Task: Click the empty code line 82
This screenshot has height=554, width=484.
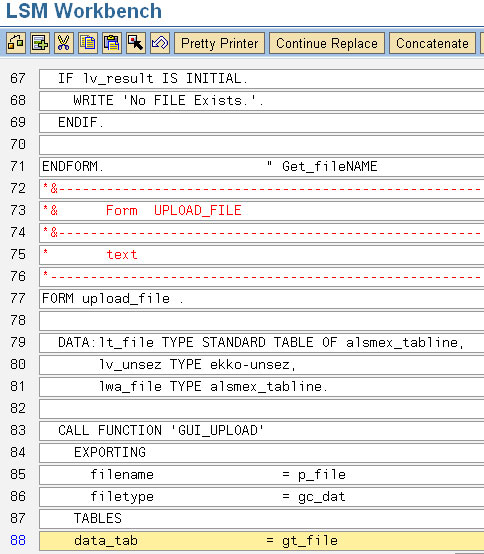Action: coord(261,409)
